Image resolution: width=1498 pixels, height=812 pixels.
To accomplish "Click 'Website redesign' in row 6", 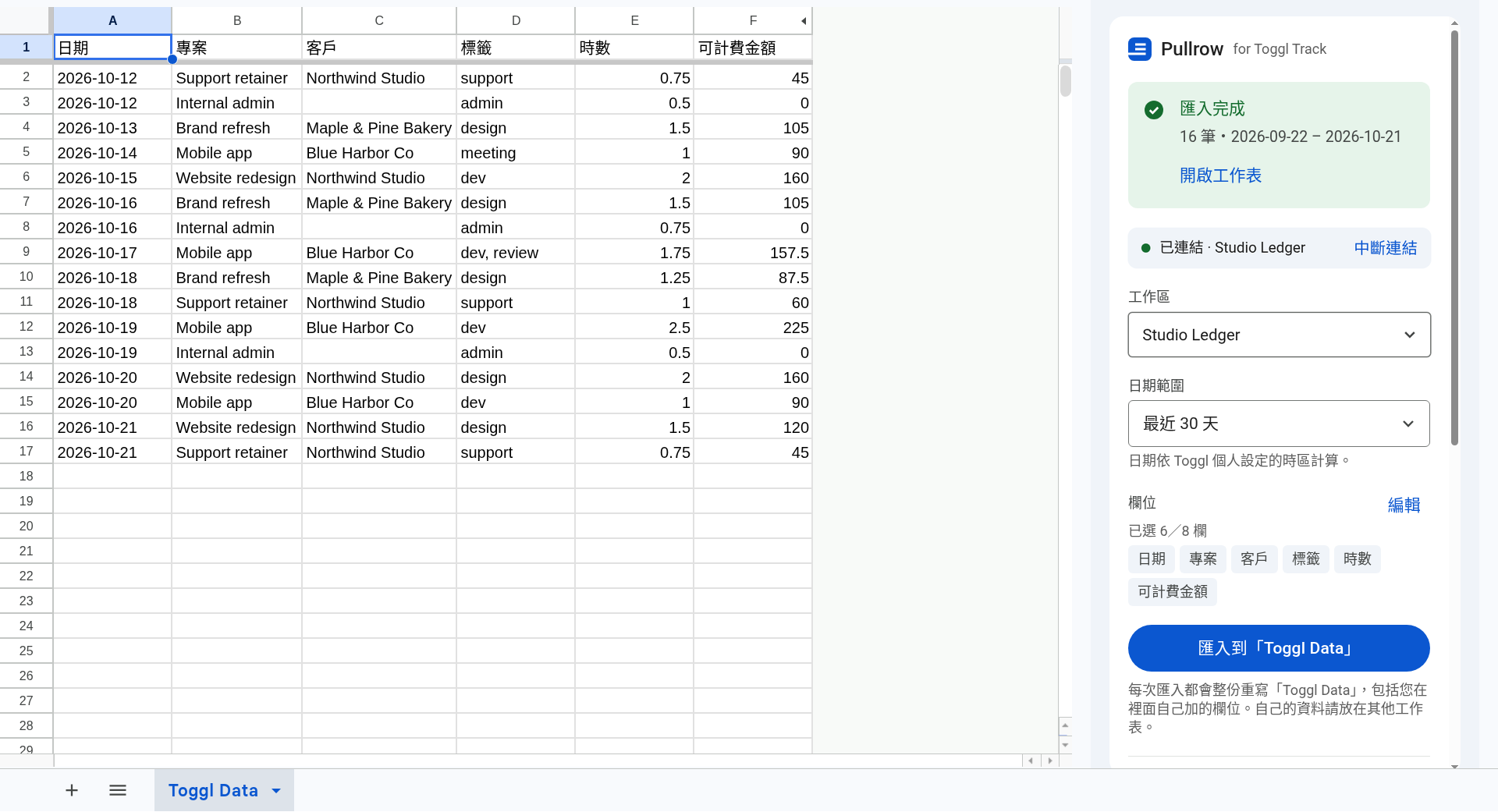I will point(237,178).
